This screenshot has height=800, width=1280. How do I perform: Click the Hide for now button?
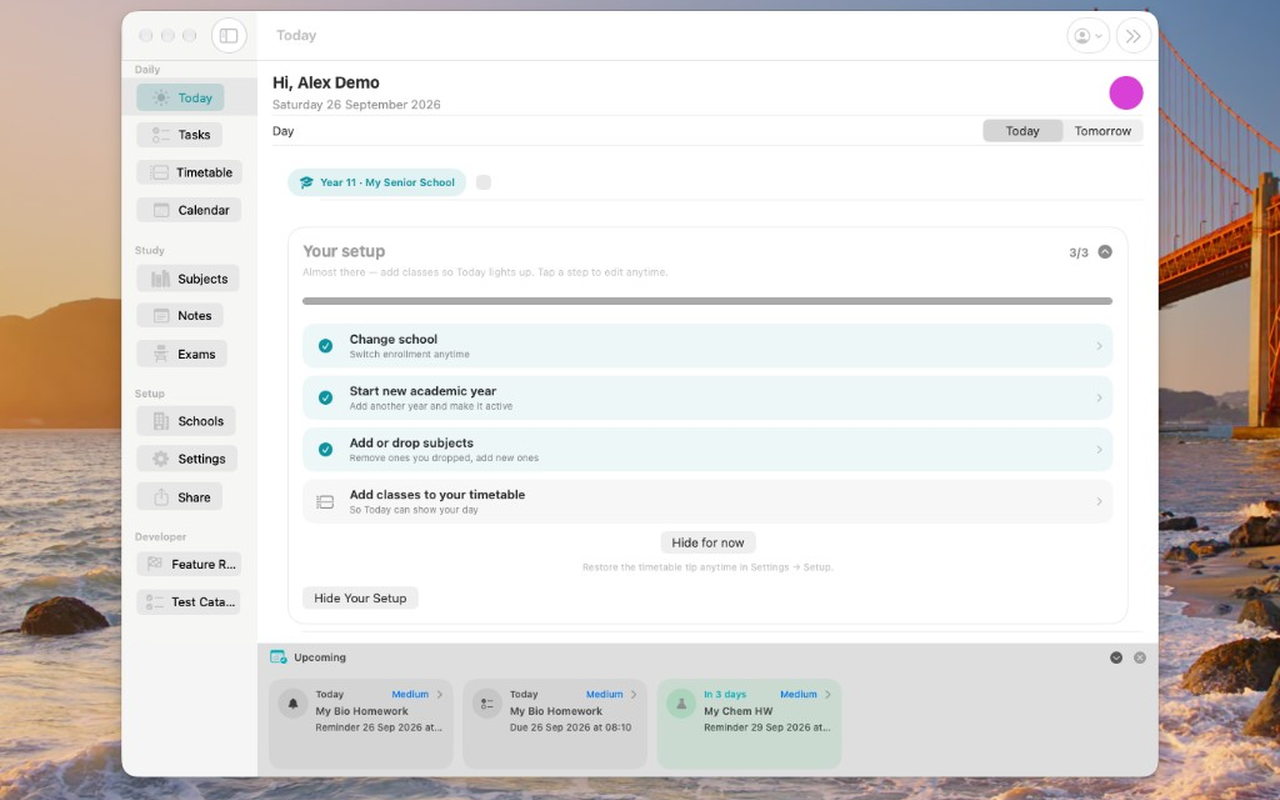(708, 543)
